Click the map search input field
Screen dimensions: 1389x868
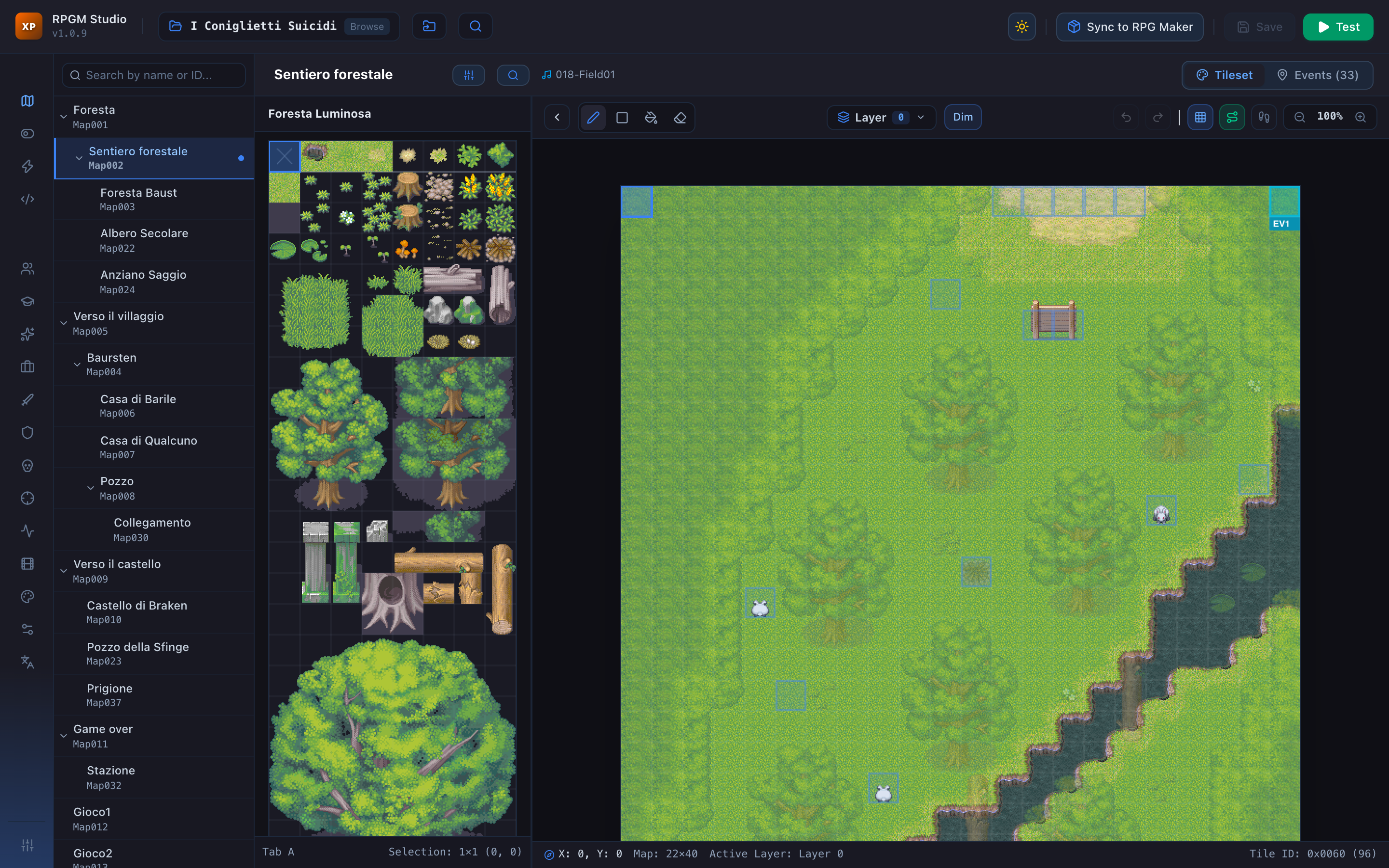(x=154, y=75)
